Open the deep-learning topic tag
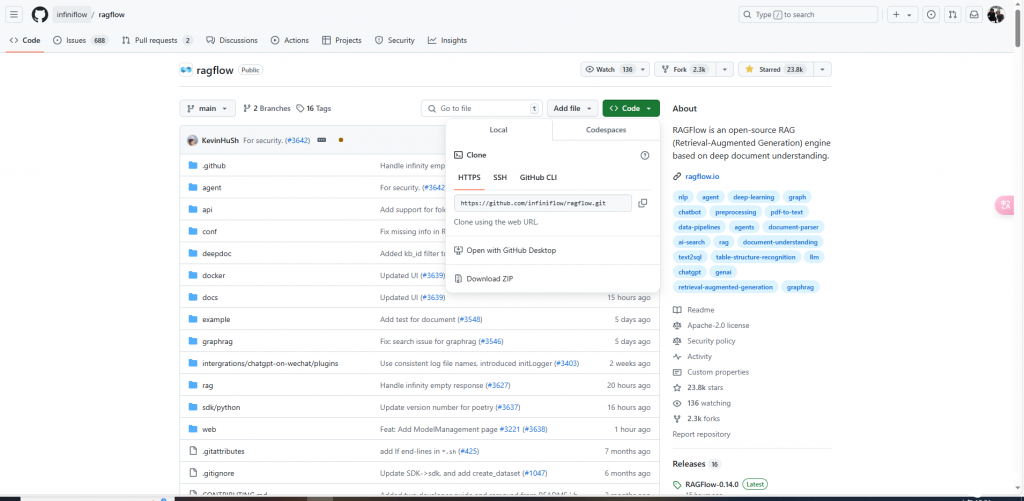This screenshot has height=501, width=1024. 754,197
